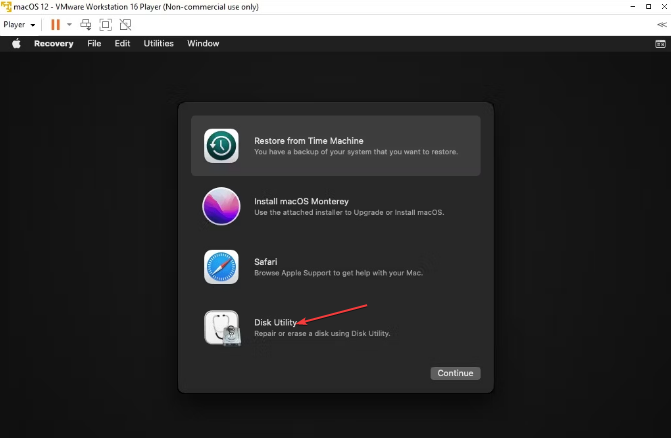Minimize the VMware Player window

(x=633, y=6)
